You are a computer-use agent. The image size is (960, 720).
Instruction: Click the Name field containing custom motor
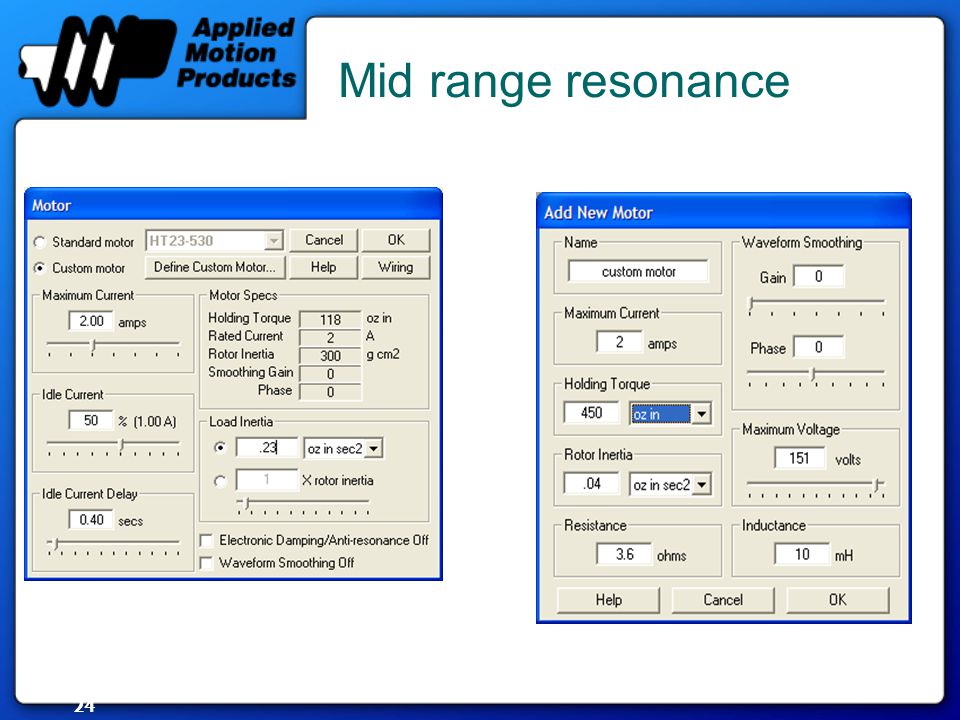click(x=638, y=271)
